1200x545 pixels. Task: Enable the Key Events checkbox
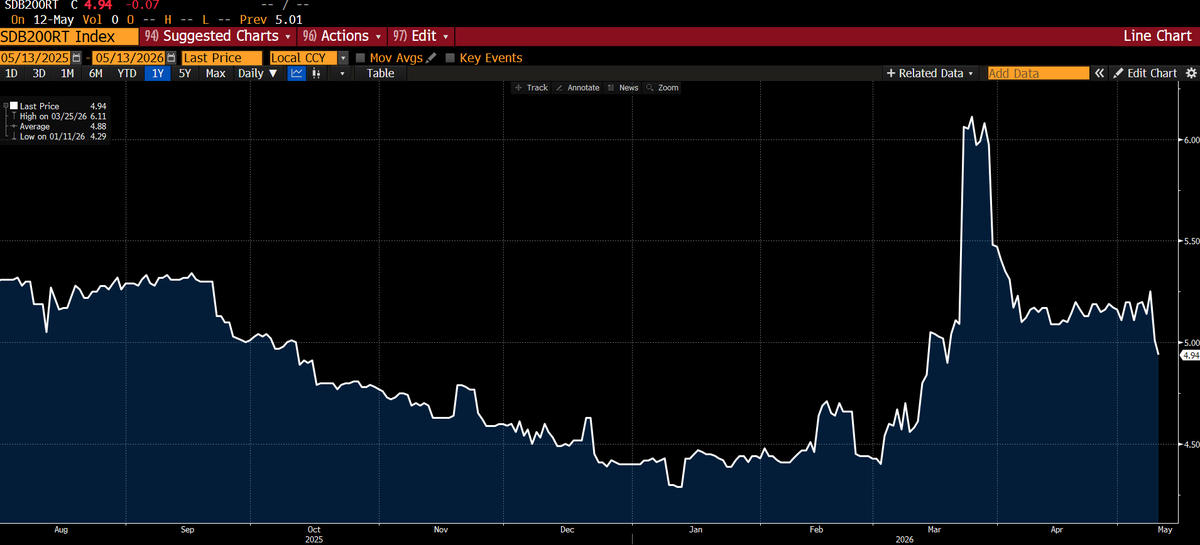coord(450,58)
